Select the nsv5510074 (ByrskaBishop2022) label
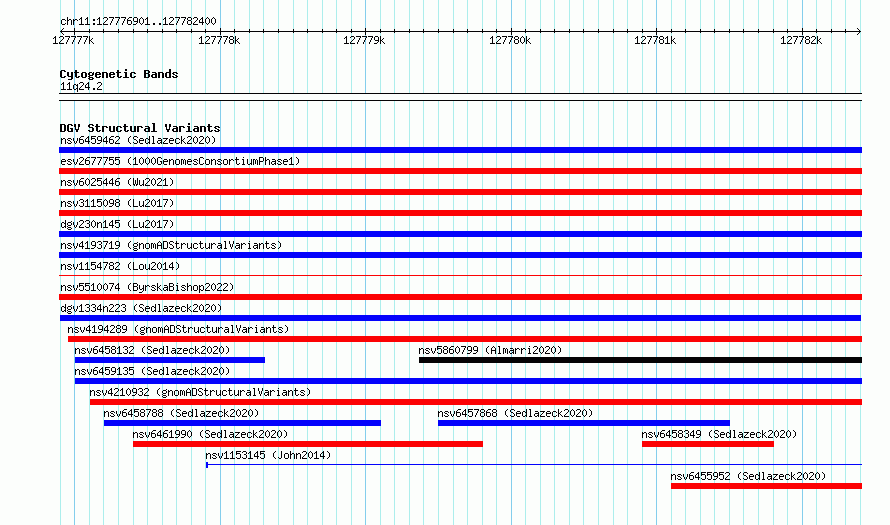Image resolution: width=890 pixels, height=525 pixels. pyautogui.click(x=147, y=287)
